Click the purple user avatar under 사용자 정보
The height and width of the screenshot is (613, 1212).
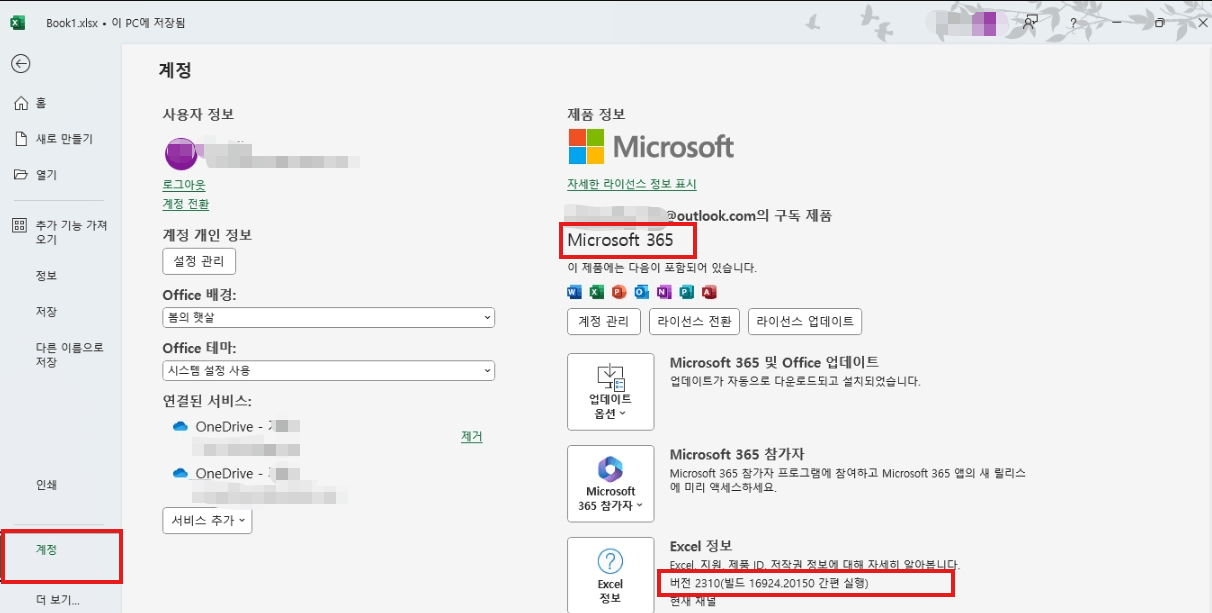tap(180, 155)
